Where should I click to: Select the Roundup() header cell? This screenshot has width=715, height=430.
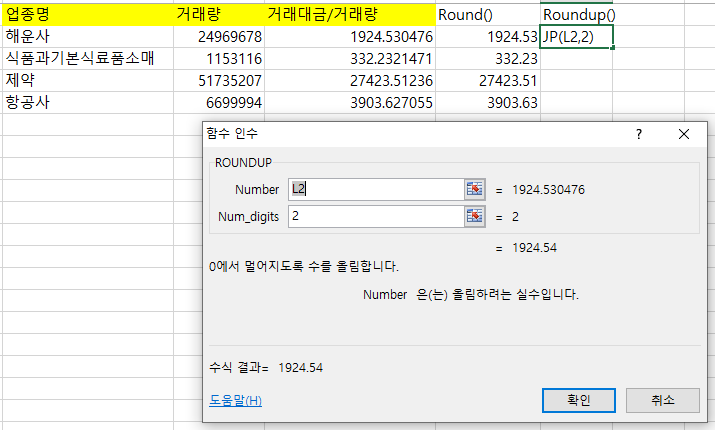(576, 15)
